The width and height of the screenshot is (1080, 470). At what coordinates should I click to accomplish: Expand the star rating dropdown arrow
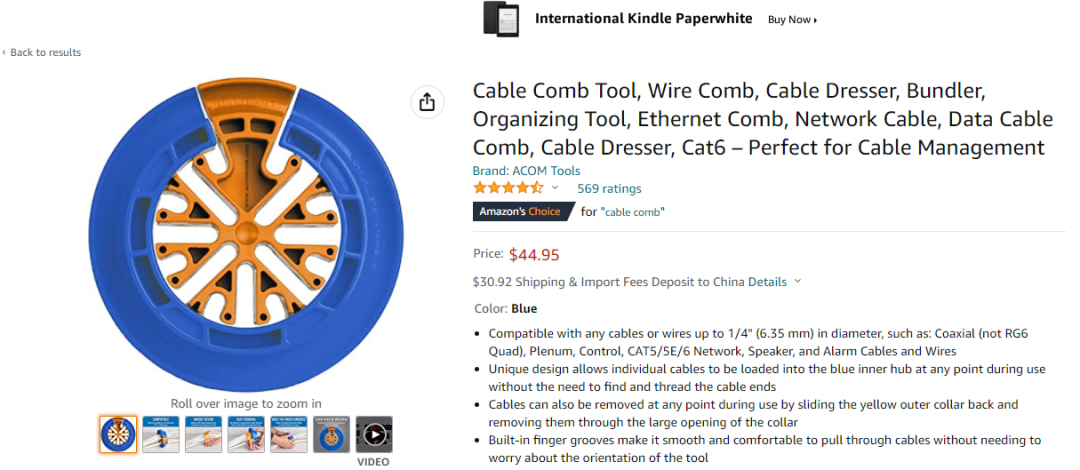pyautogui.click(x=555, y=188)
